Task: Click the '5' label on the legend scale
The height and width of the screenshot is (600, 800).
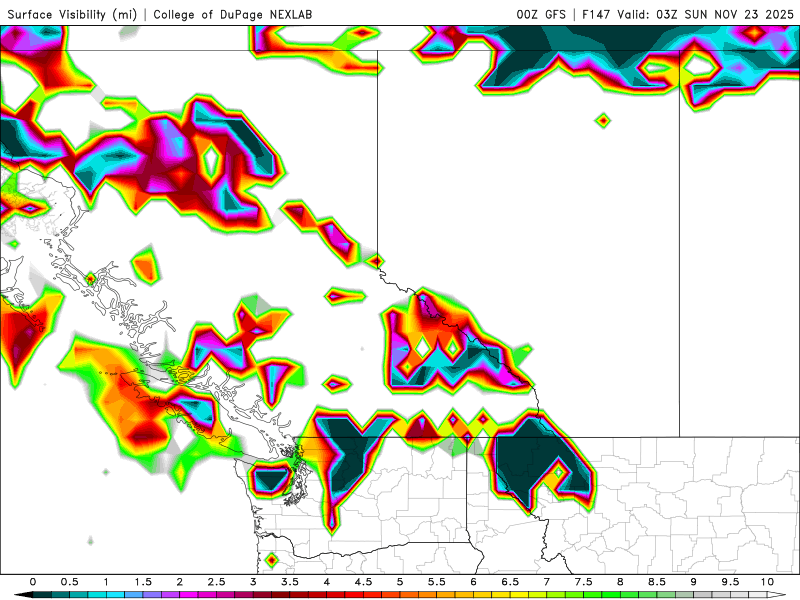Action: [x=400, y=582]
